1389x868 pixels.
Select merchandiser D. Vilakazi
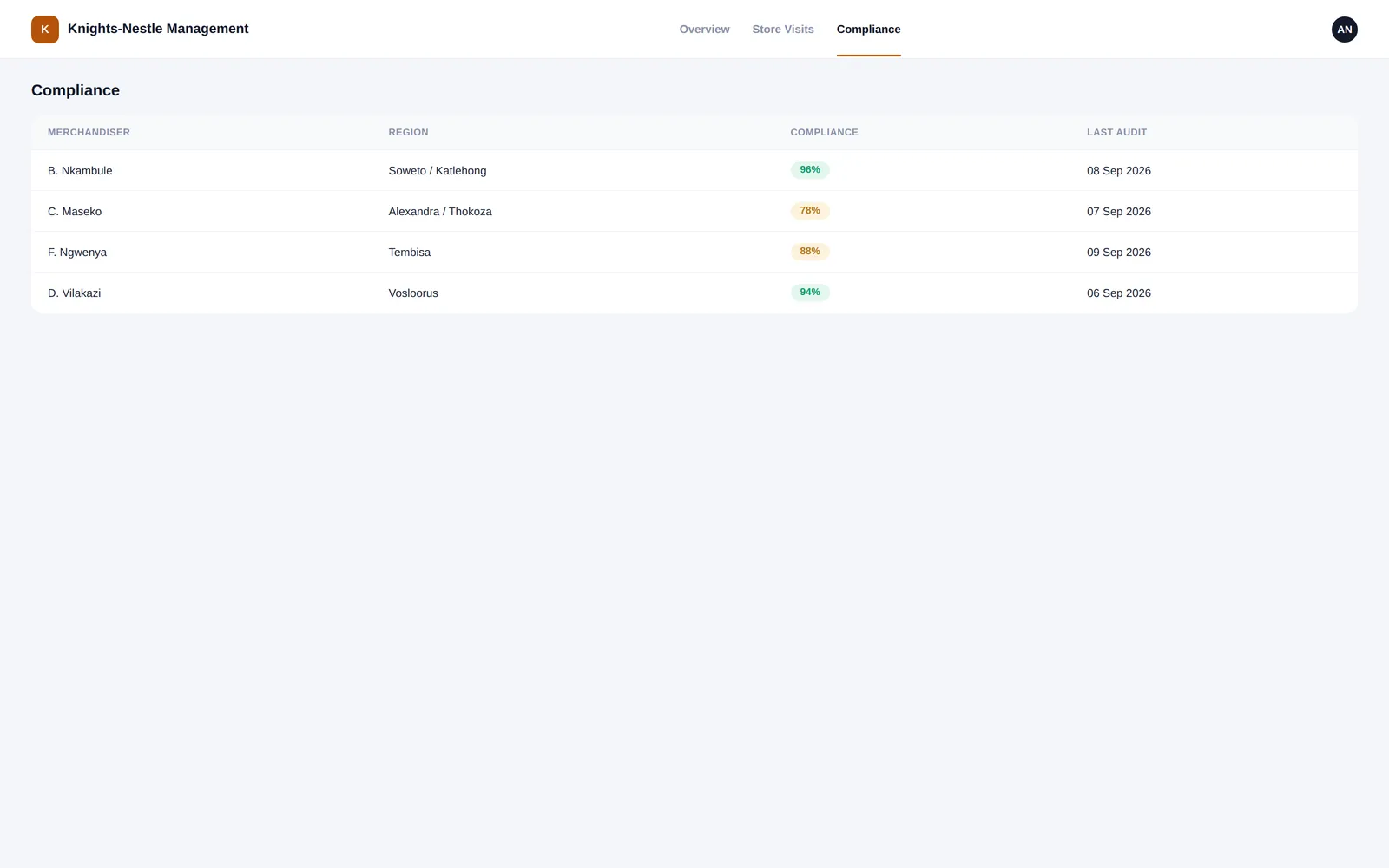point(74,293)
